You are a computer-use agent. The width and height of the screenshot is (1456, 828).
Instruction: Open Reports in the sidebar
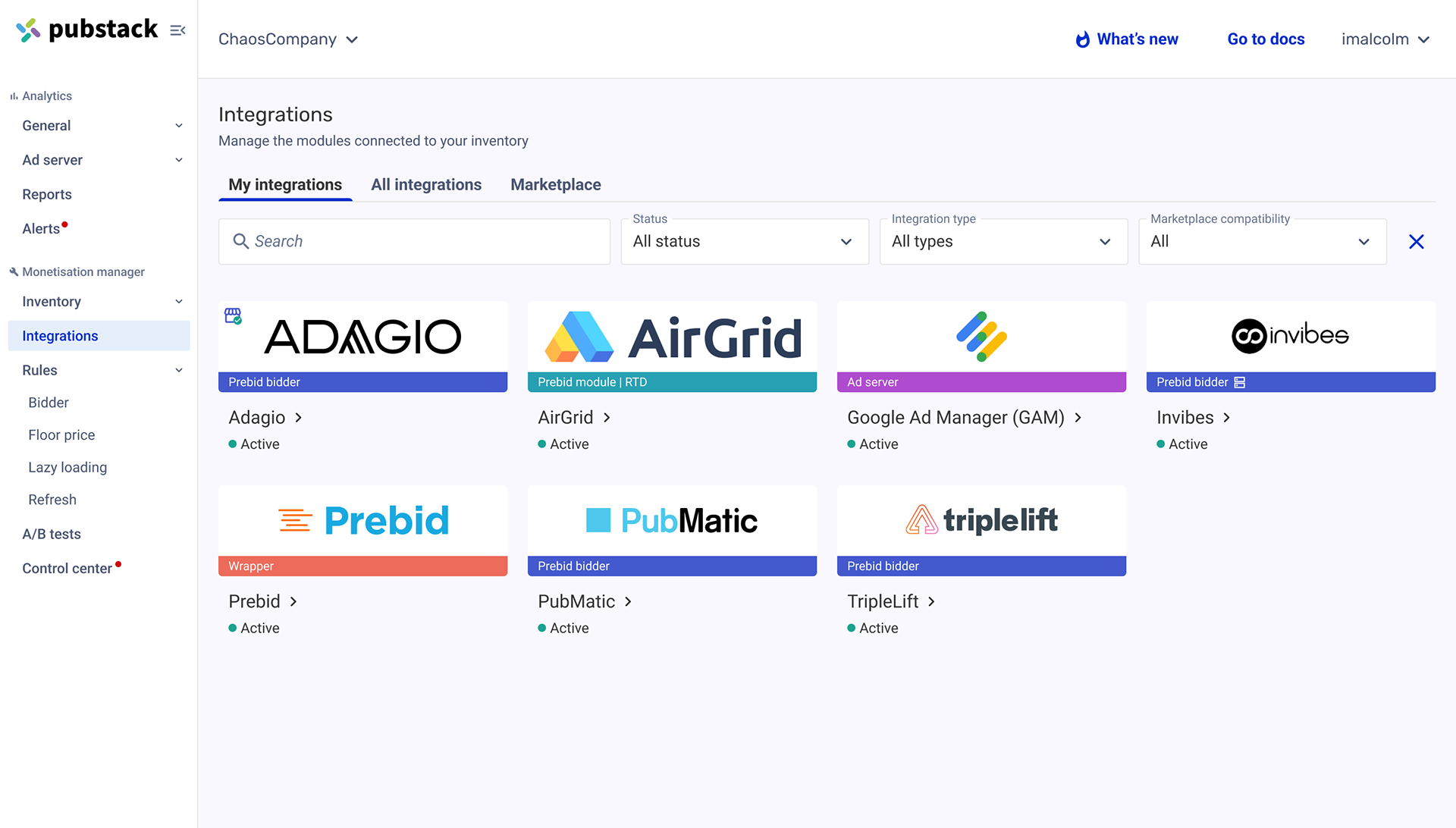point(47,195)
